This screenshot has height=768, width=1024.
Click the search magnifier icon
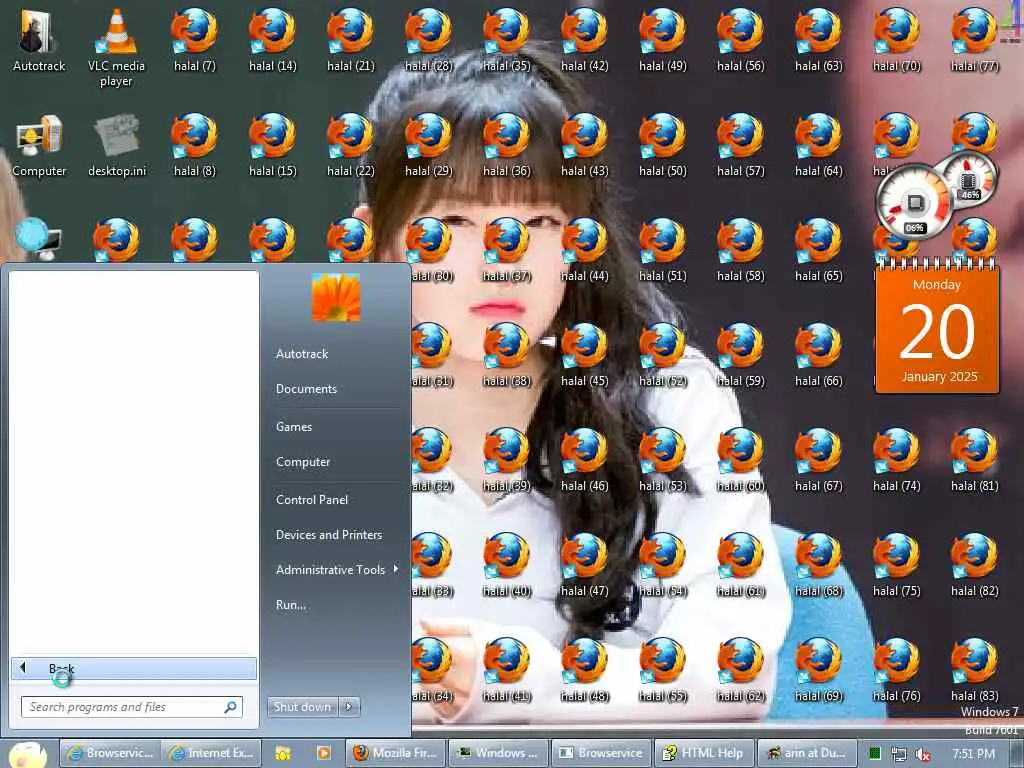(230, 707)
